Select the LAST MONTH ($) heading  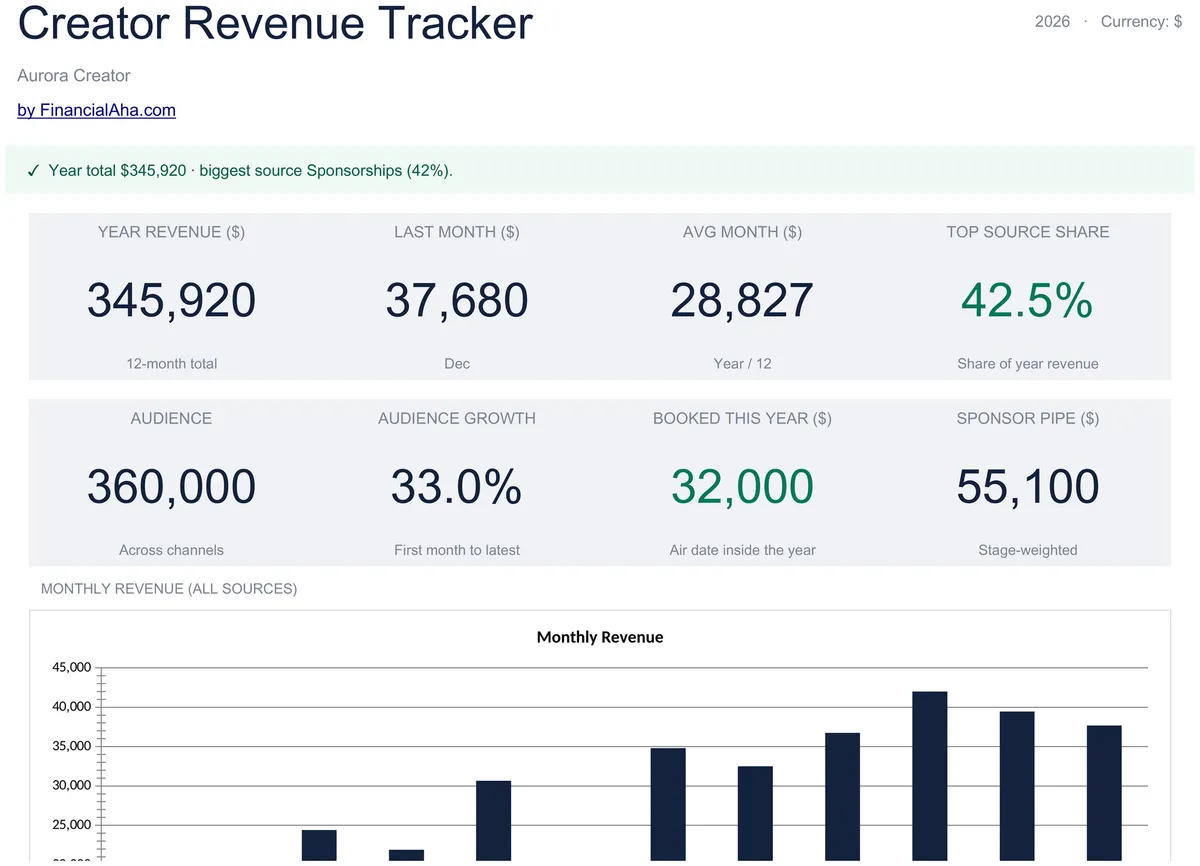point(457,232)
